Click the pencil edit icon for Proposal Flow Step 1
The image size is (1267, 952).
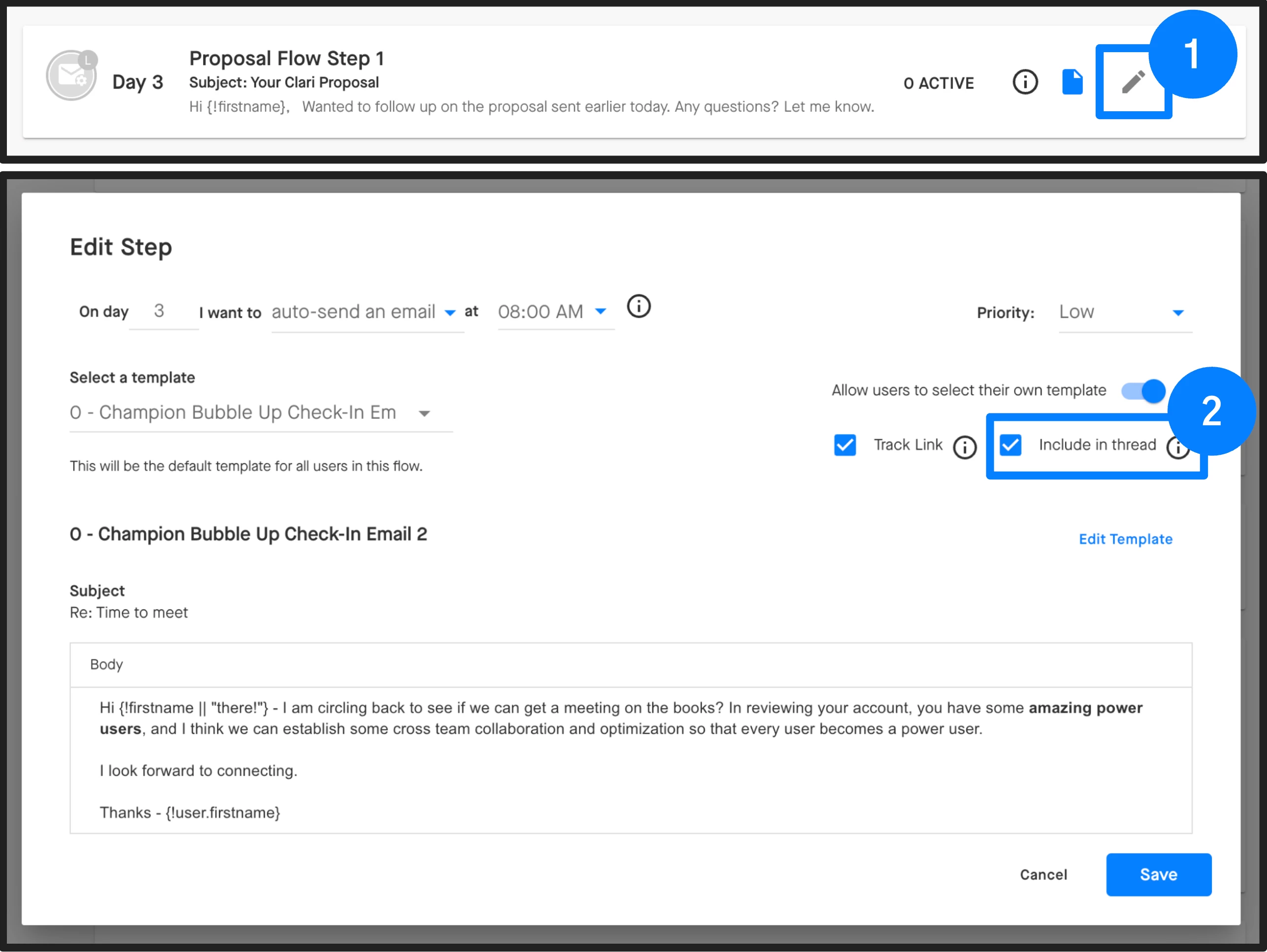1133,82
